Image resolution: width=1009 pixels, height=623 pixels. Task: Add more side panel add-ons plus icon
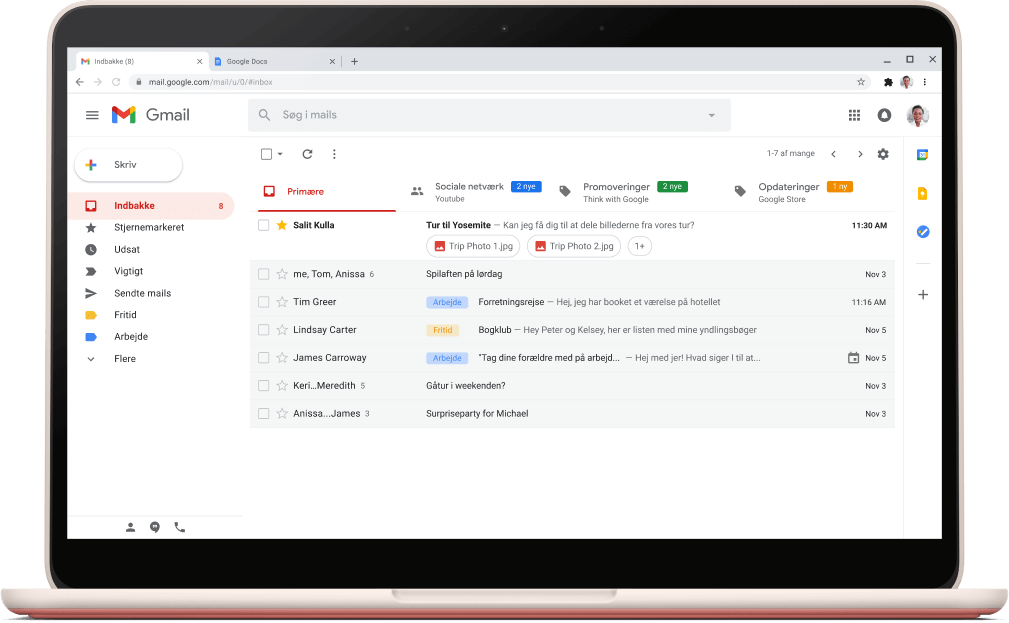[923, 295]
